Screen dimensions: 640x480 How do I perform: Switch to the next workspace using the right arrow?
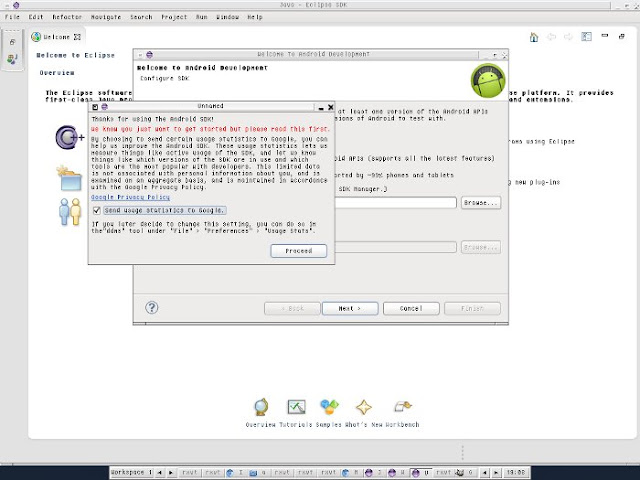coord(171,473)
